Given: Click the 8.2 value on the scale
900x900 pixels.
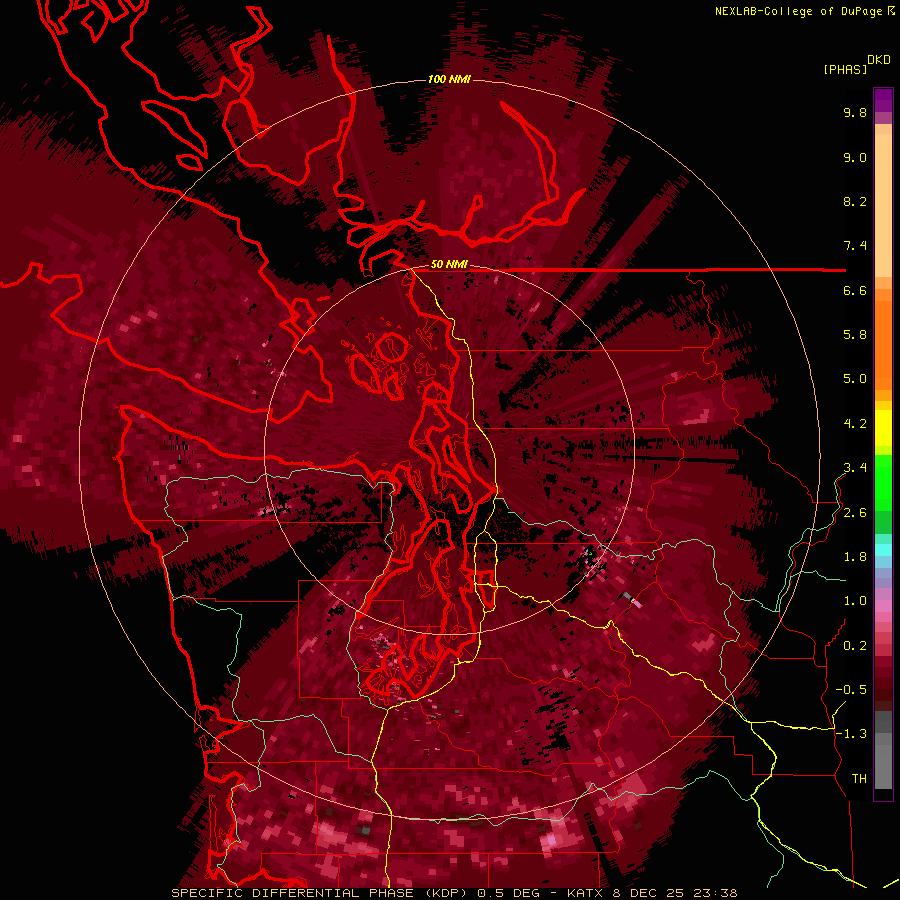Looking at the screenshot, I should tap(855, 201).
